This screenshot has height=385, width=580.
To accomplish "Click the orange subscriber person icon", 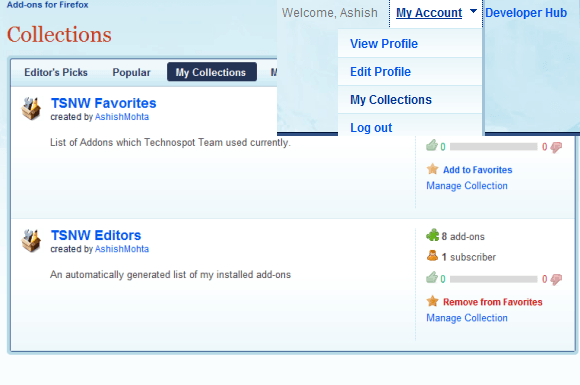I will pyautogui.click(x=432, y=256).
